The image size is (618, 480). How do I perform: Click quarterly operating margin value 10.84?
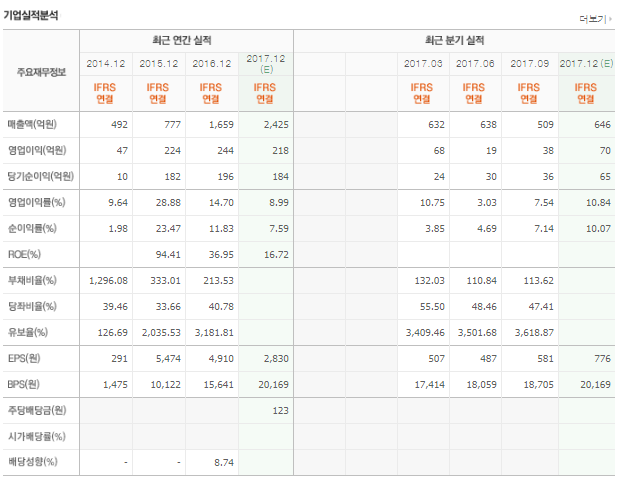(x=598, y=203)
